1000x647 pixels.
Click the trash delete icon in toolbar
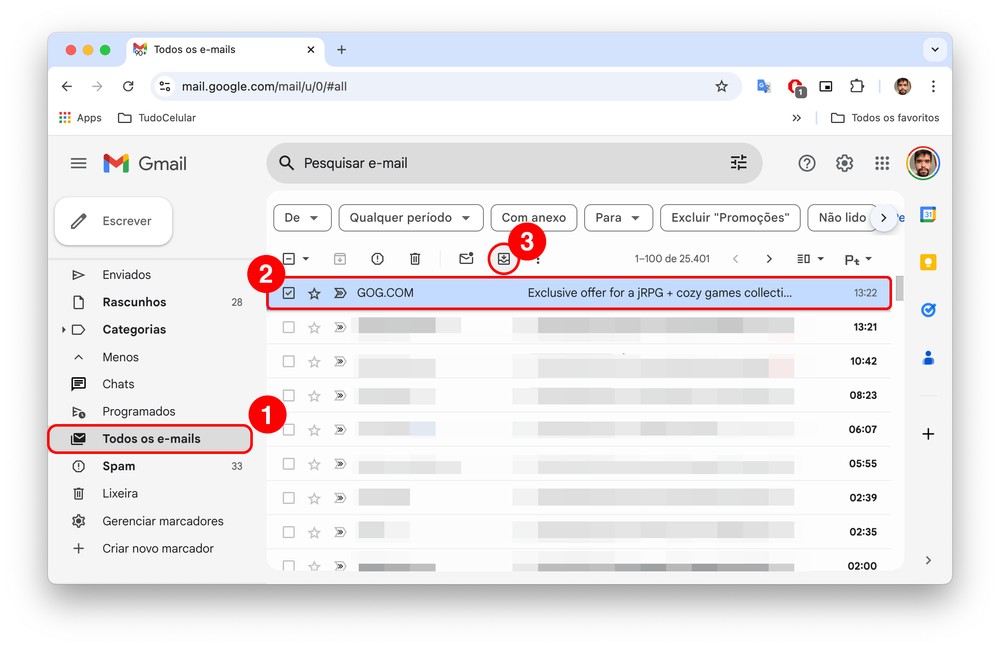click(415, 259)
